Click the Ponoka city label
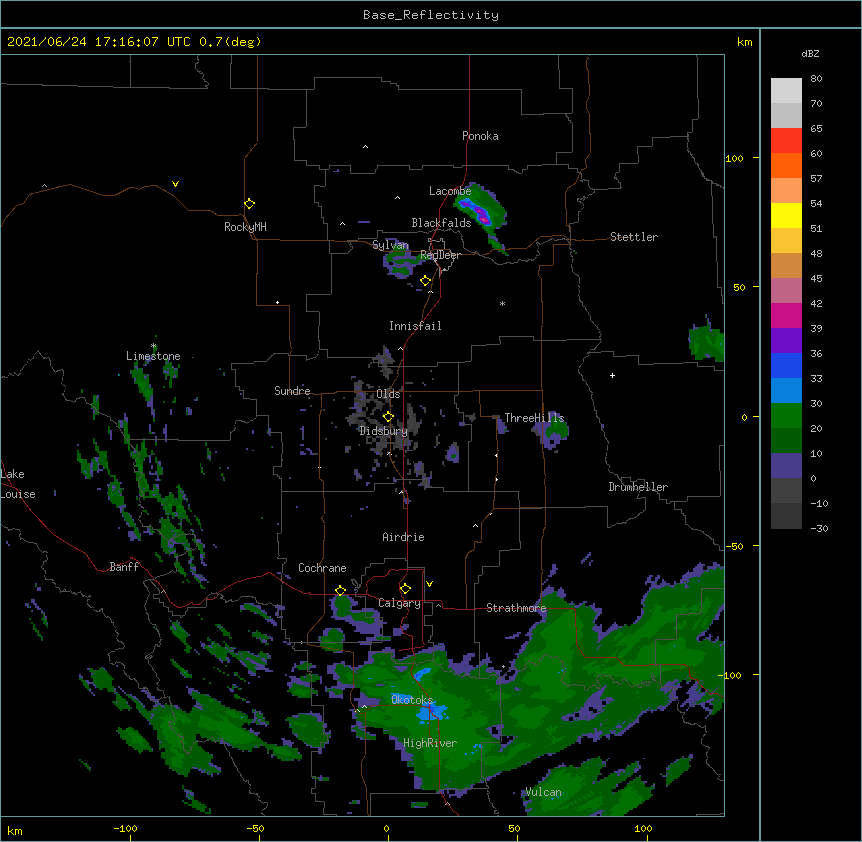The height and width of the screenshot is (842, 862). tap(480, 136)
